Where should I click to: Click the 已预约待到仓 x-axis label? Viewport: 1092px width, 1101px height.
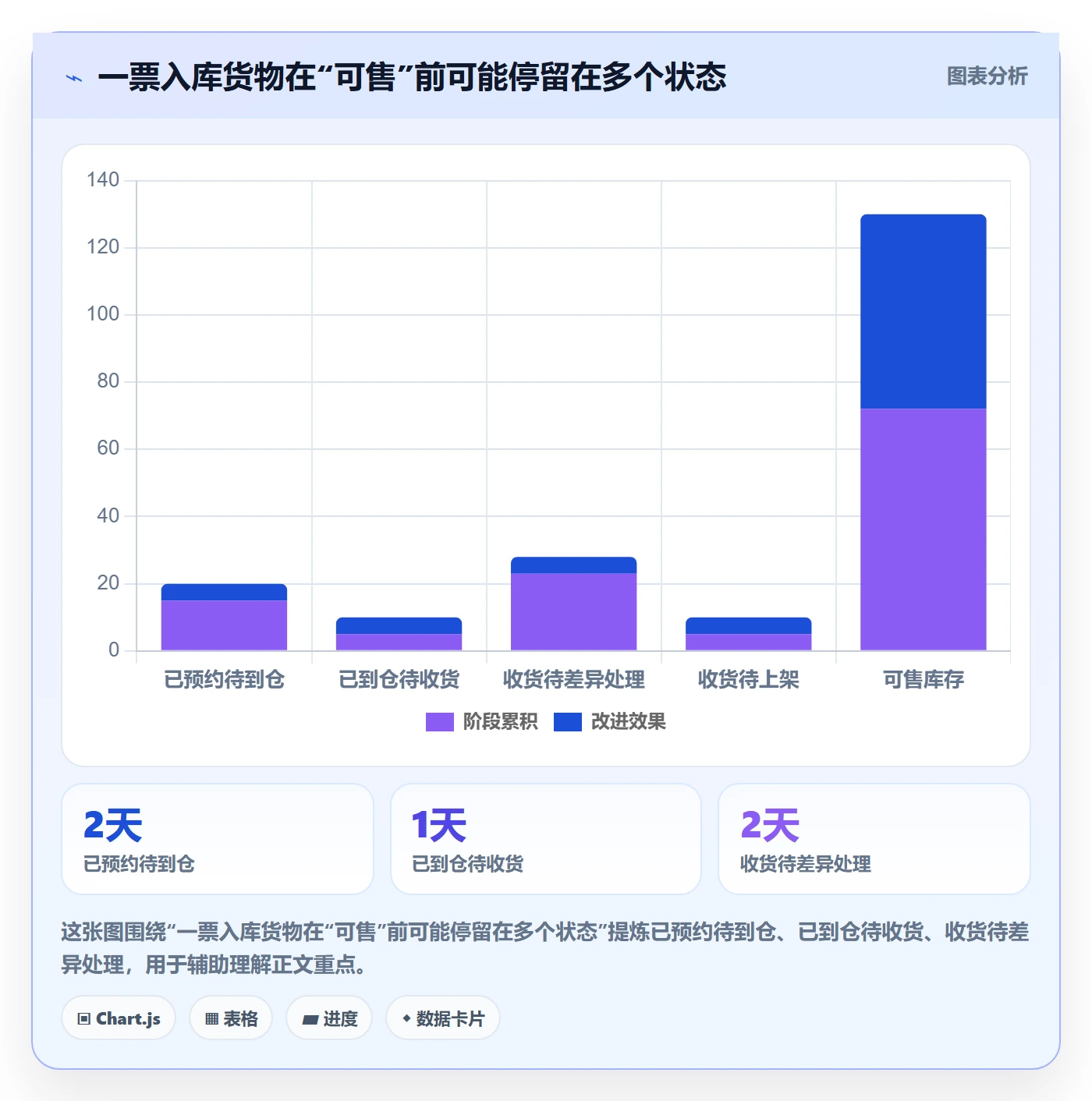(224, 680)
